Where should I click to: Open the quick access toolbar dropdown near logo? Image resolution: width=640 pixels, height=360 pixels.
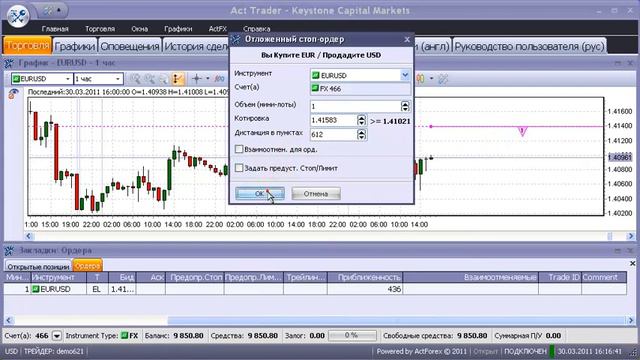58,11
